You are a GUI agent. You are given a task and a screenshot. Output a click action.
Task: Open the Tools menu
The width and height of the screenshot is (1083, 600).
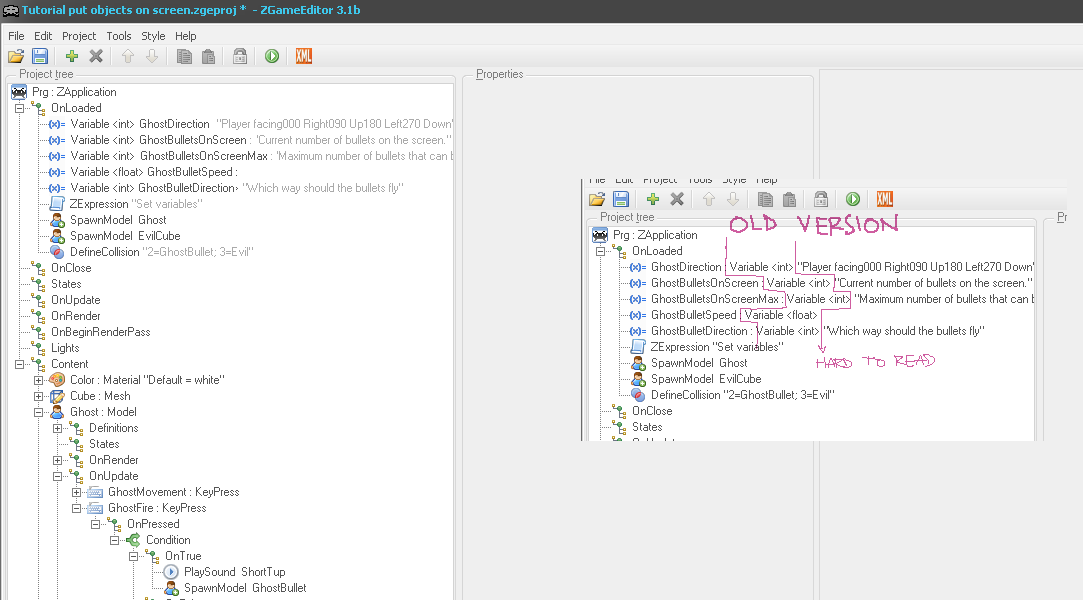(119, 36)
